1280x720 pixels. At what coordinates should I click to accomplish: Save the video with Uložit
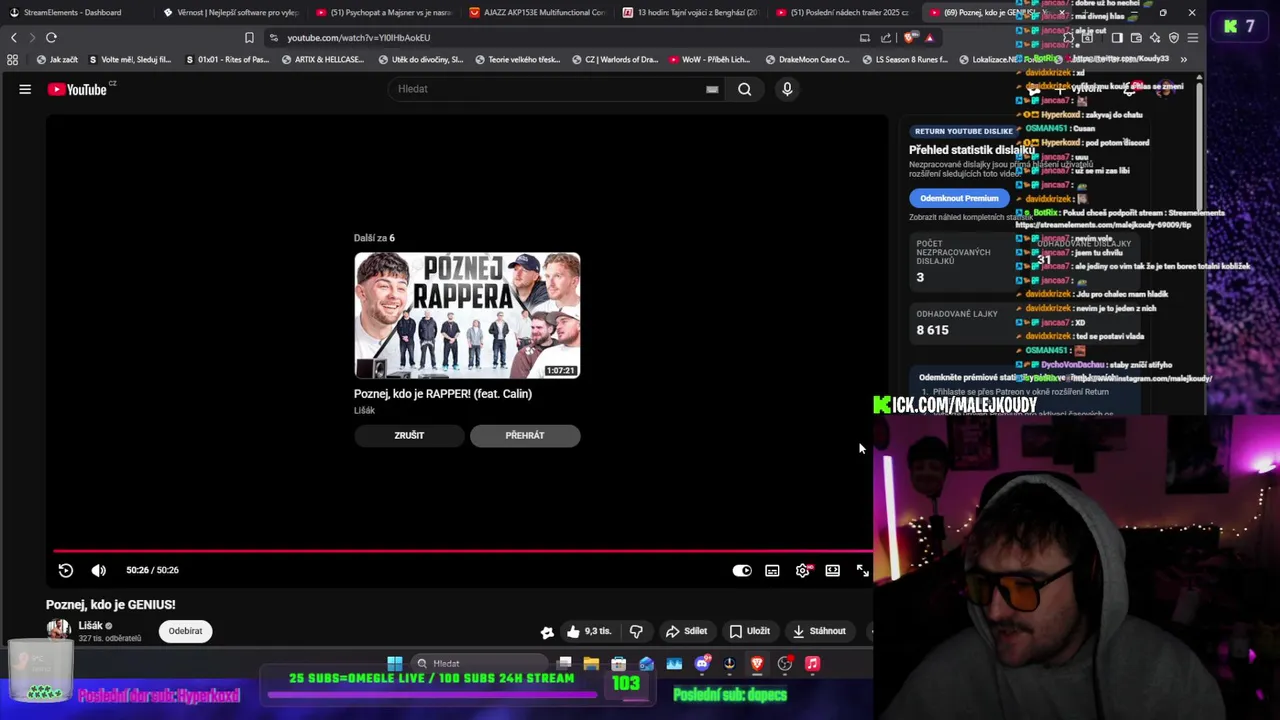point(750,631)
